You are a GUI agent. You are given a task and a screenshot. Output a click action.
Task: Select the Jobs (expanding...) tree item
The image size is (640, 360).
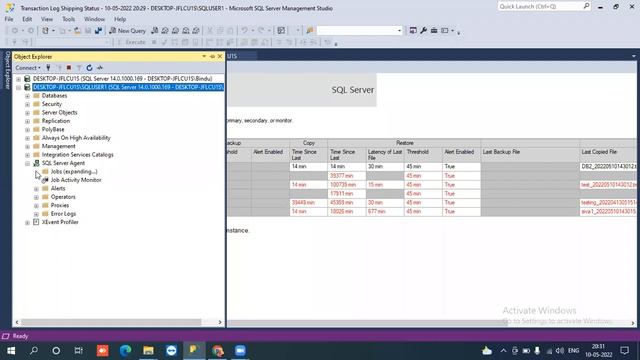click(x=74, y=171)
